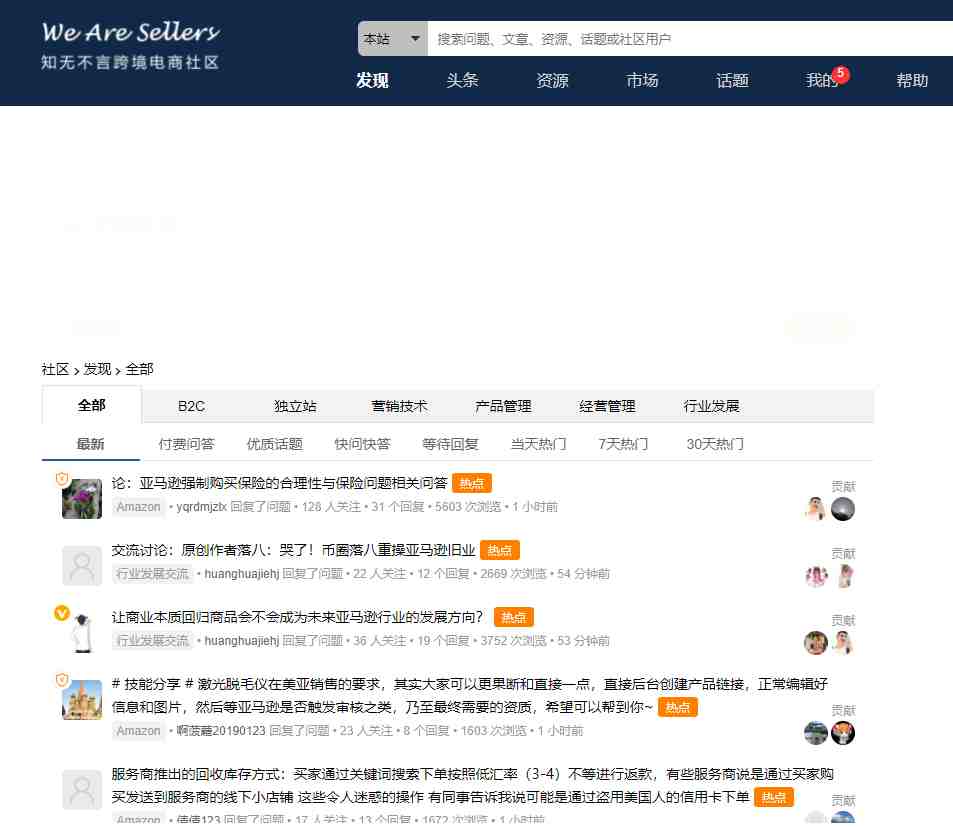Click the grey default avatar beside 回收库存 post
This screenshot has height=827, width=953.
(82, 789)
